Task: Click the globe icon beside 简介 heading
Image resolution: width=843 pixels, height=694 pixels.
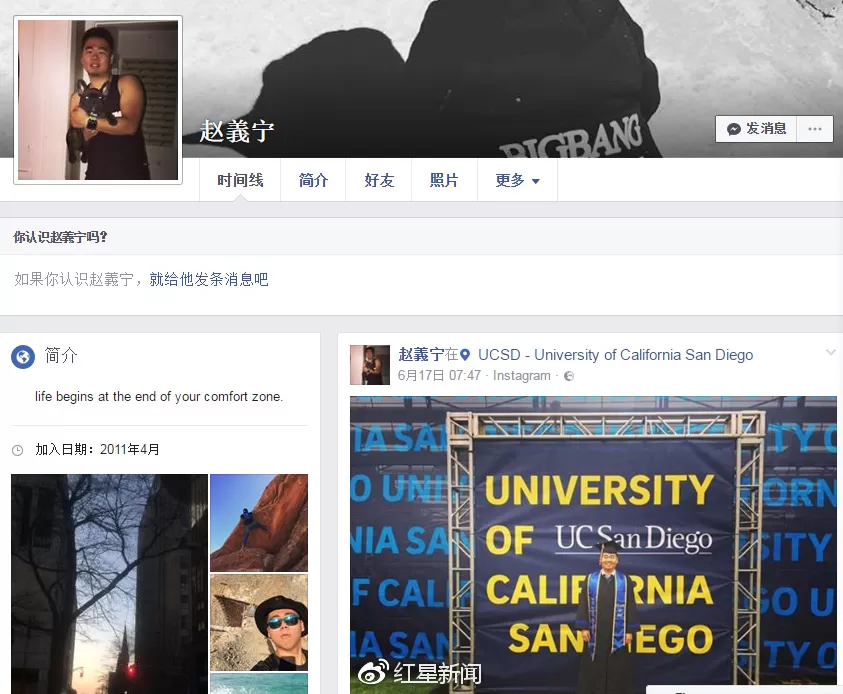Action: tap(23, 356)
